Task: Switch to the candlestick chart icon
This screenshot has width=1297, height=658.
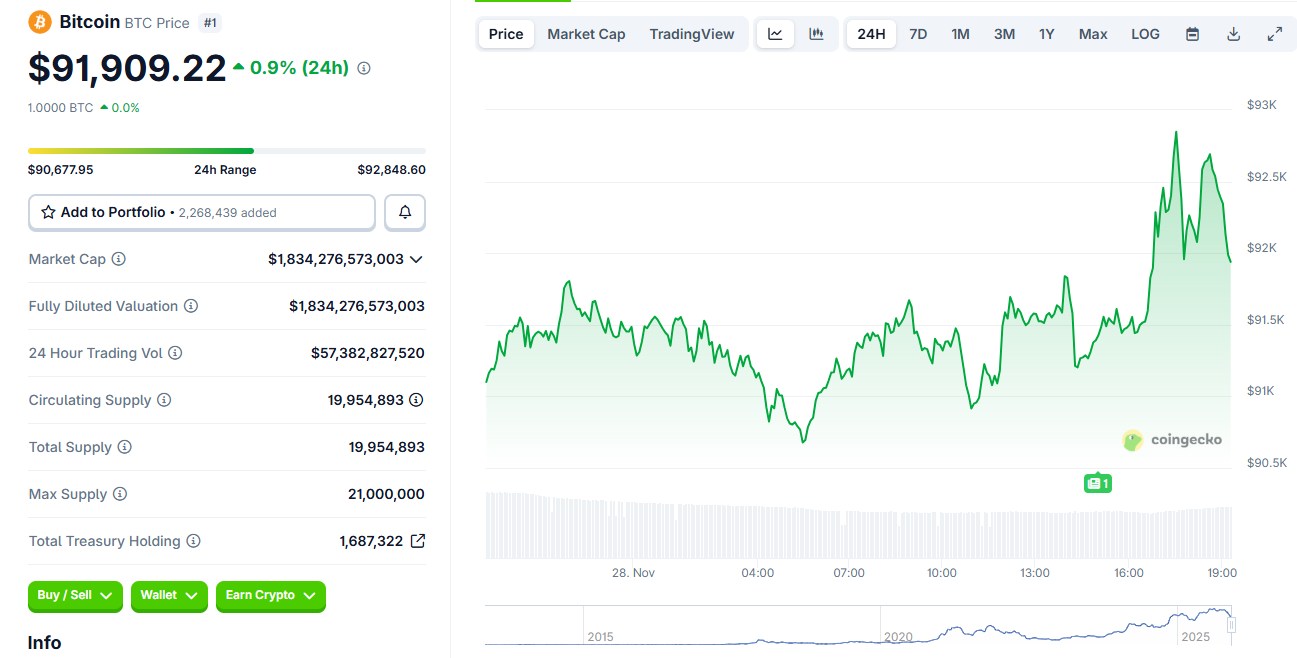Action: [x=817, y=33]
